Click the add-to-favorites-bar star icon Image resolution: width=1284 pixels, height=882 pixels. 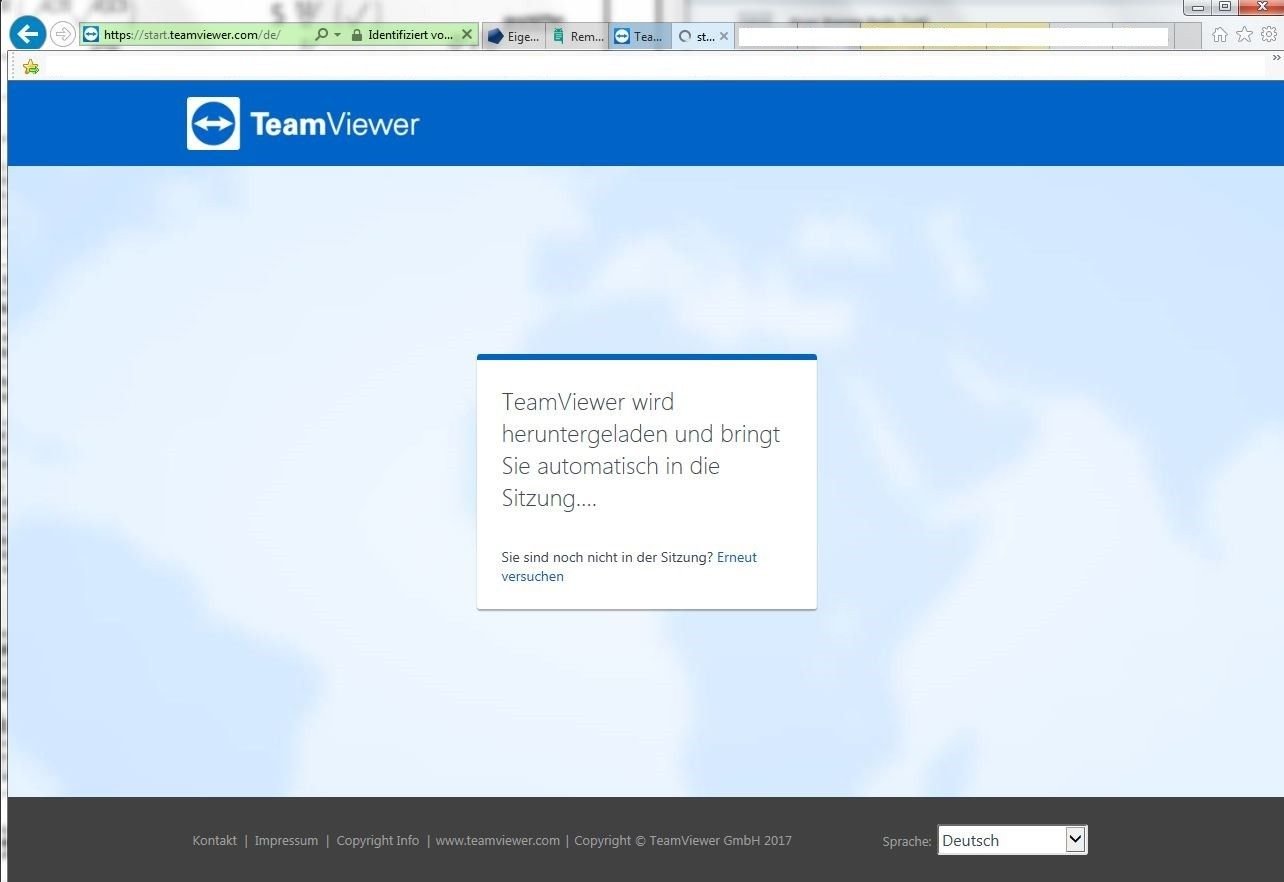[x=31, y=67]
